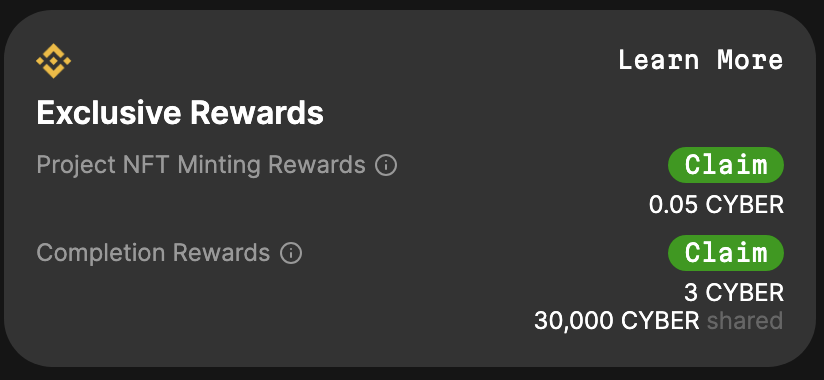824x380 pixels.
Task: Click the 0.05 CYBER reward amount
Action: coord(716,205)
